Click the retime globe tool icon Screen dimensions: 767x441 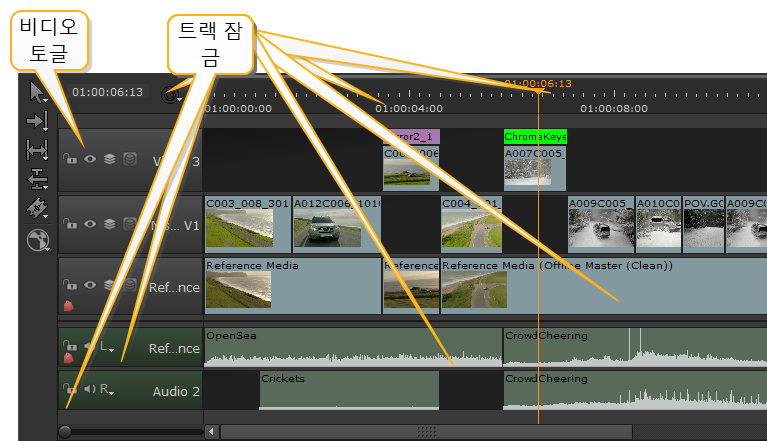click(x=38, y=239)
